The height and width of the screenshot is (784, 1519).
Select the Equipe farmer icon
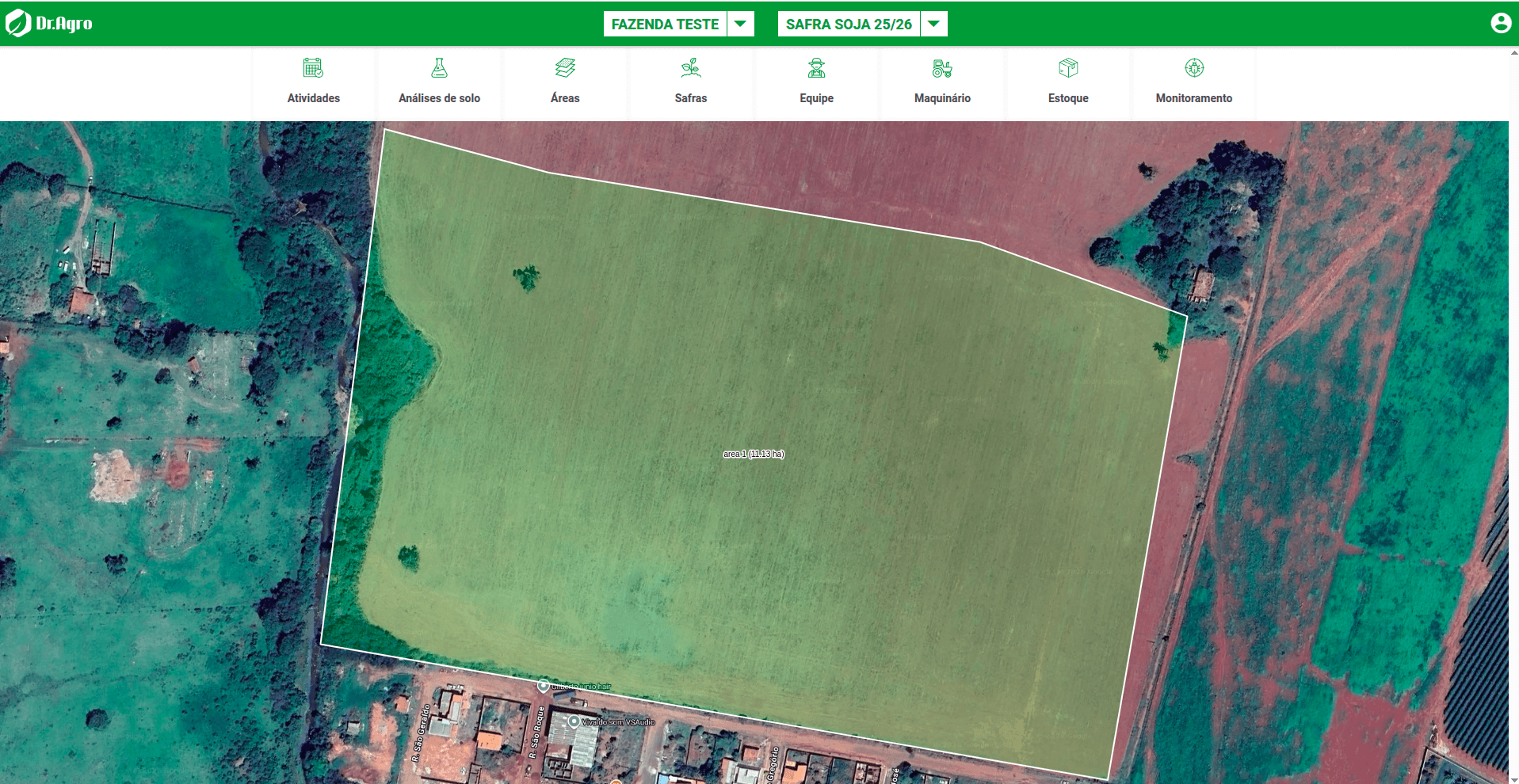(816, 68)
